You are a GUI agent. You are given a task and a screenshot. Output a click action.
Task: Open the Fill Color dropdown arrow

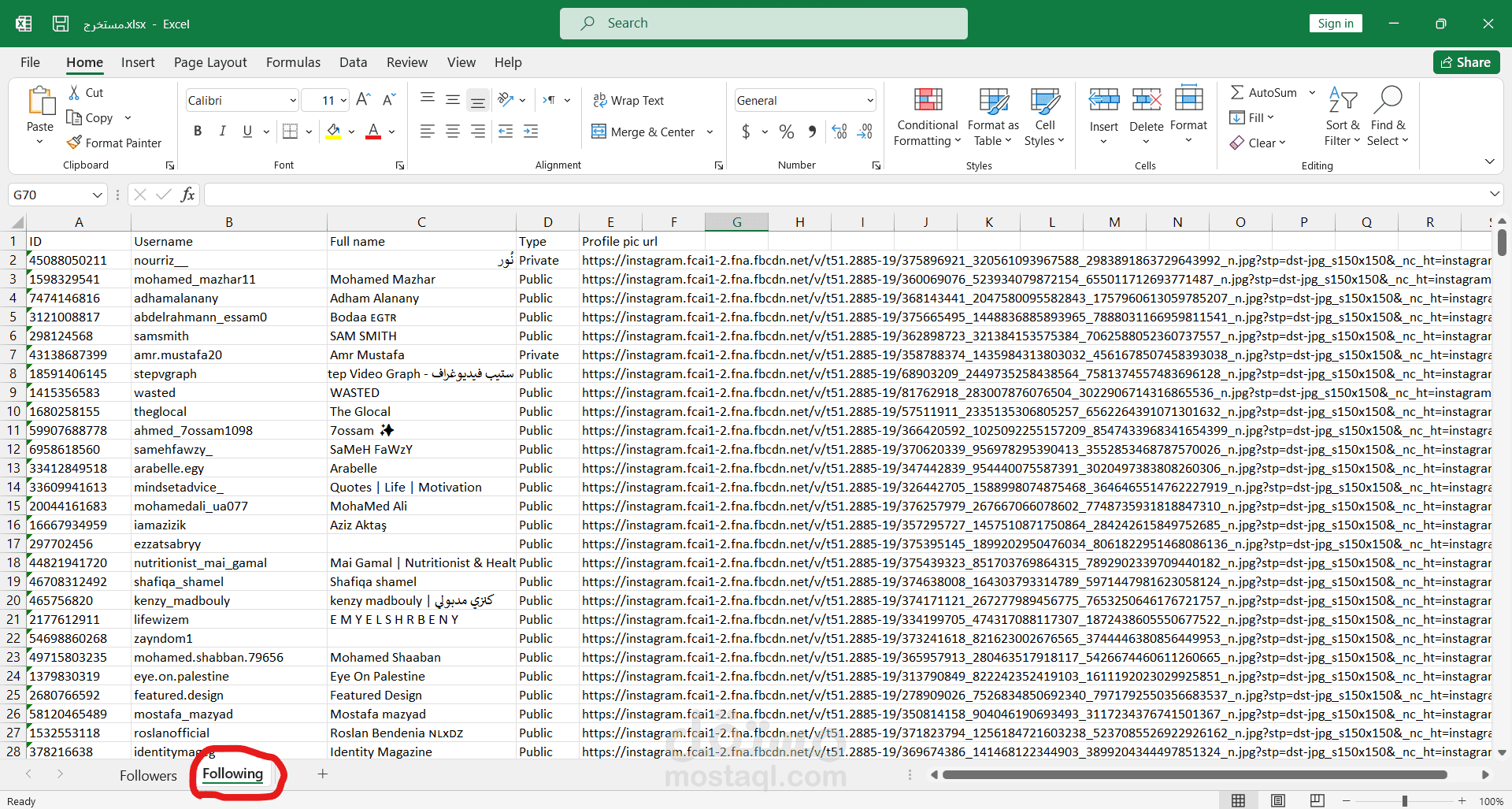tap(351, 132)
